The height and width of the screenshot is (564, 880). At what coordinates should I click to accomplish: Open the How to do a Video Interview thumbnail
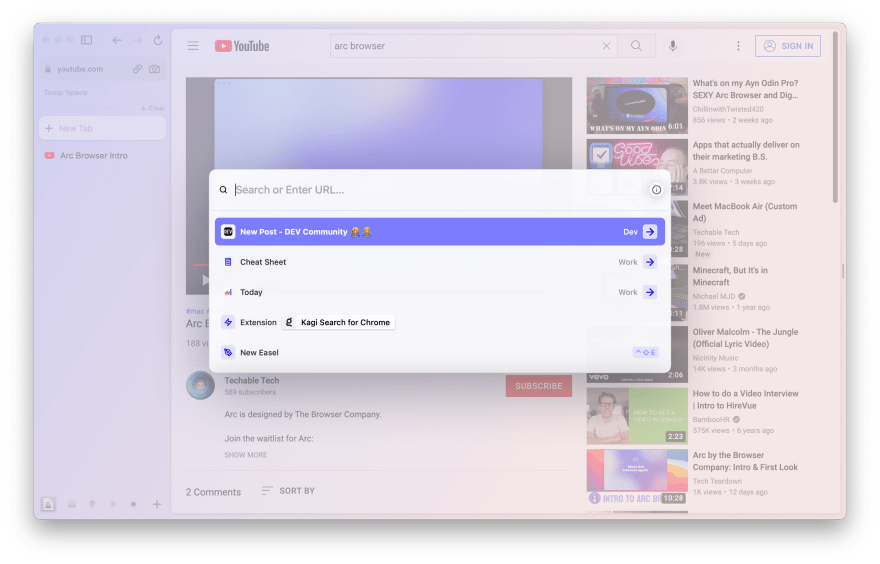click(x=637, y=416)
